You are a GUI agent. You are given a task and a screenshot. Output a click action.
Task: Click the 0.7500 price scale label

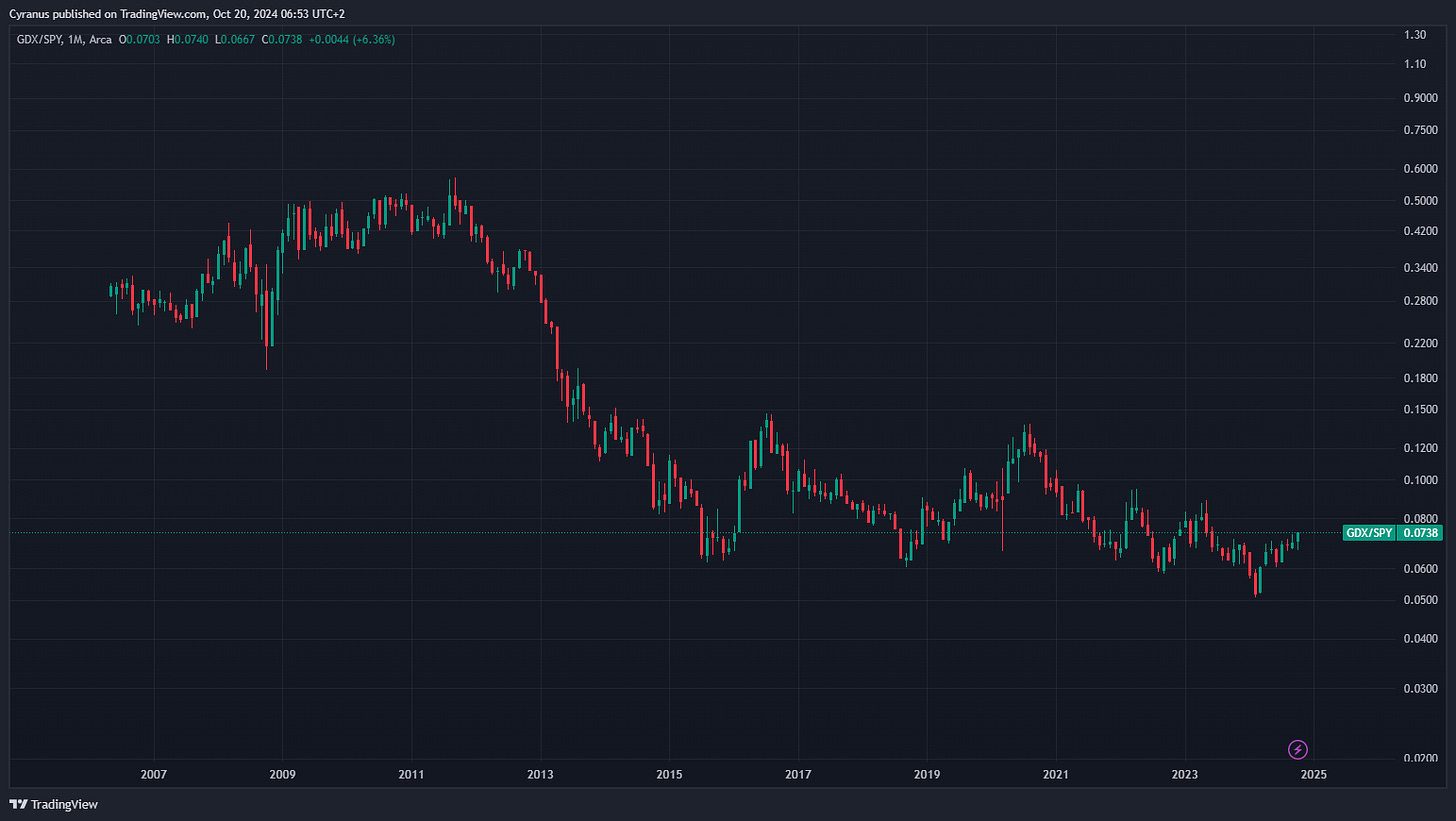[x=1420, y=130]
